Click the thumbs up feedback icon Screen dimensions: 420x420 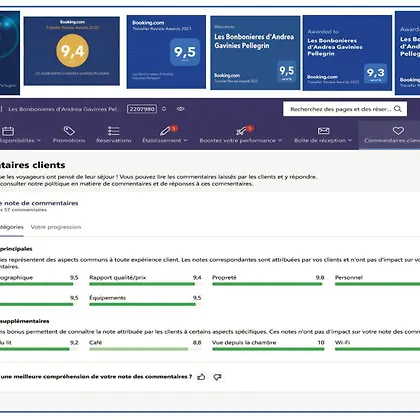pos(201,377)
